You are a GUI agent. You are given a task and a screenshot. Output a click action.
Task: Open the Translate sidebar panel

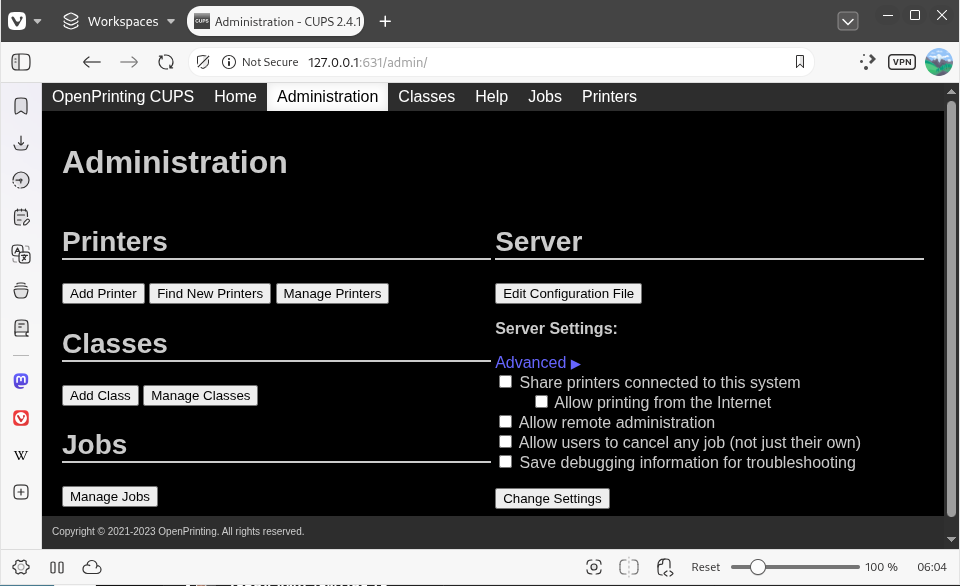coord(21,254)
